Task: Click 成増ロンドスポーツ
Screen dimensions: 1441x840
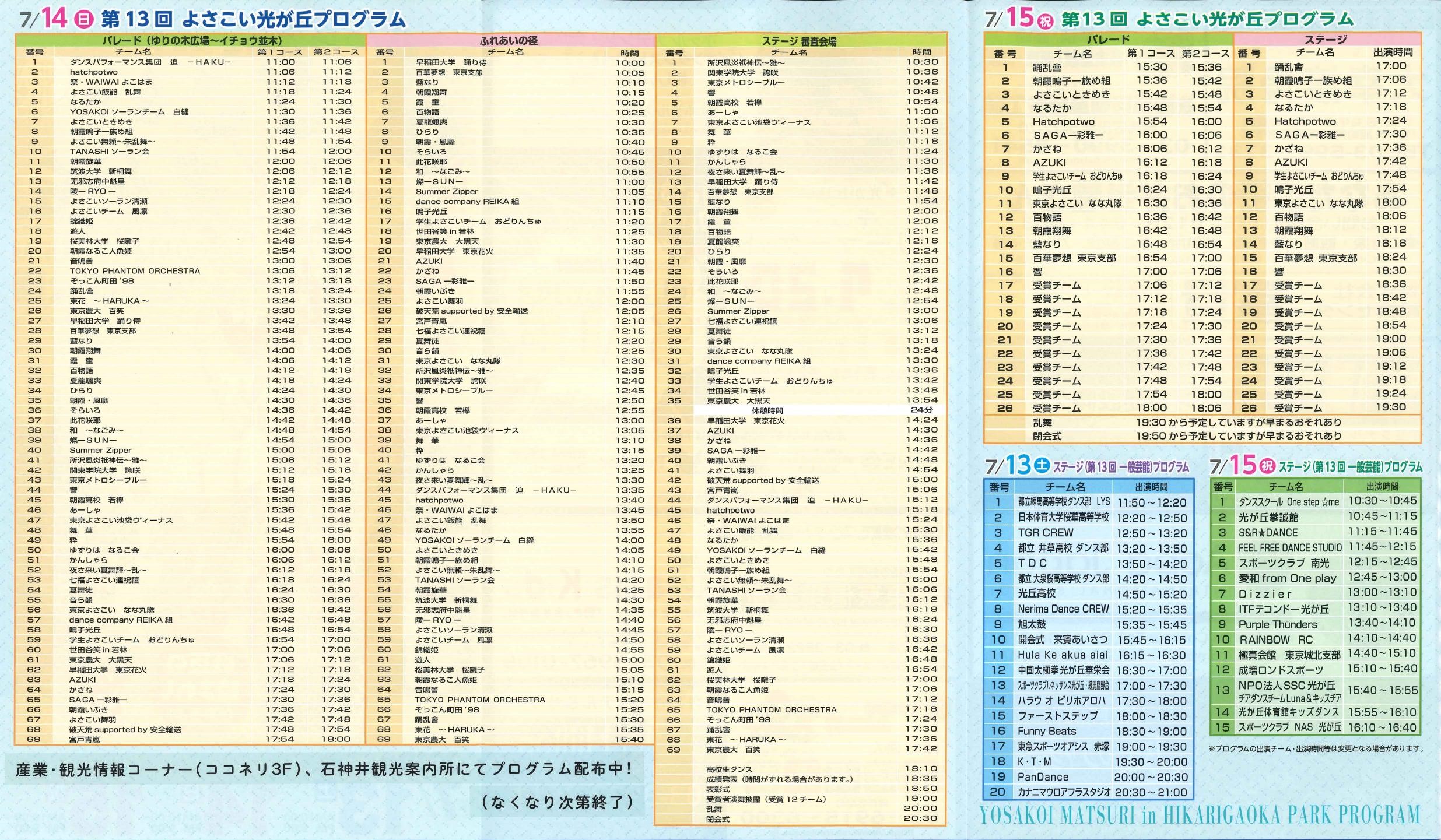Action: pos(1281,670)
